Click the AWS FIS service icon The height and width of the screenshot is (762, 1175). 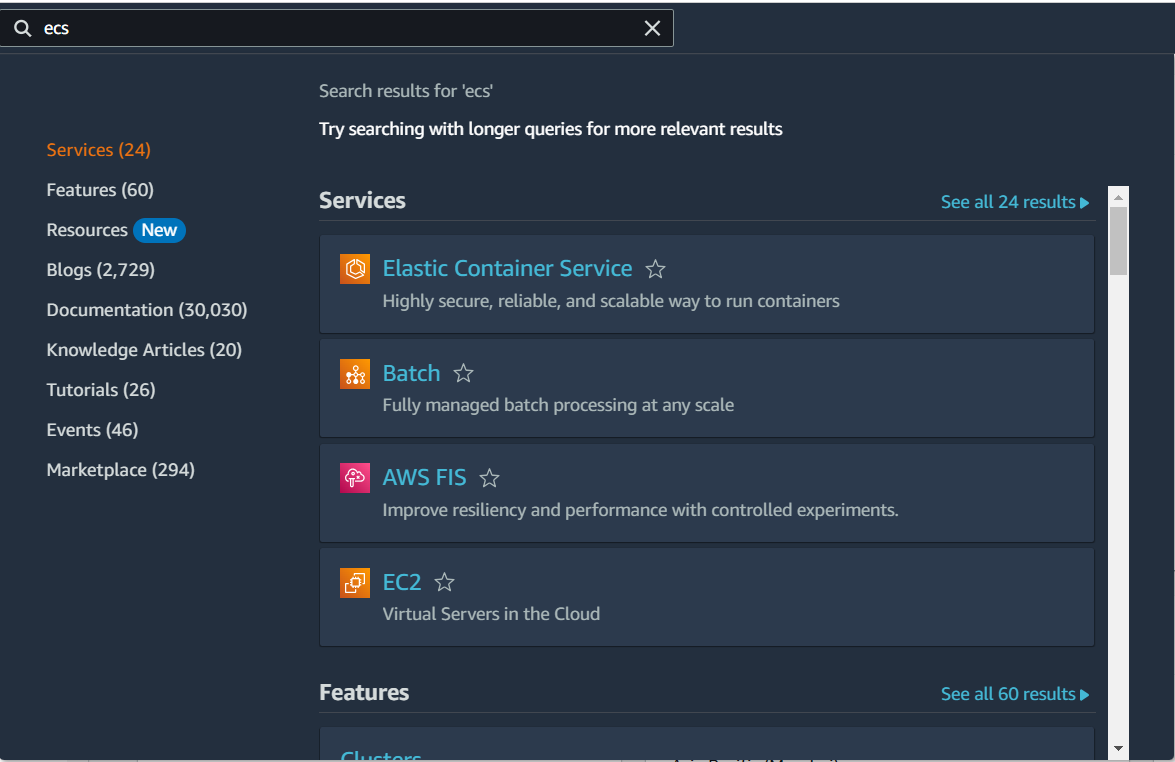pos(354,477)
